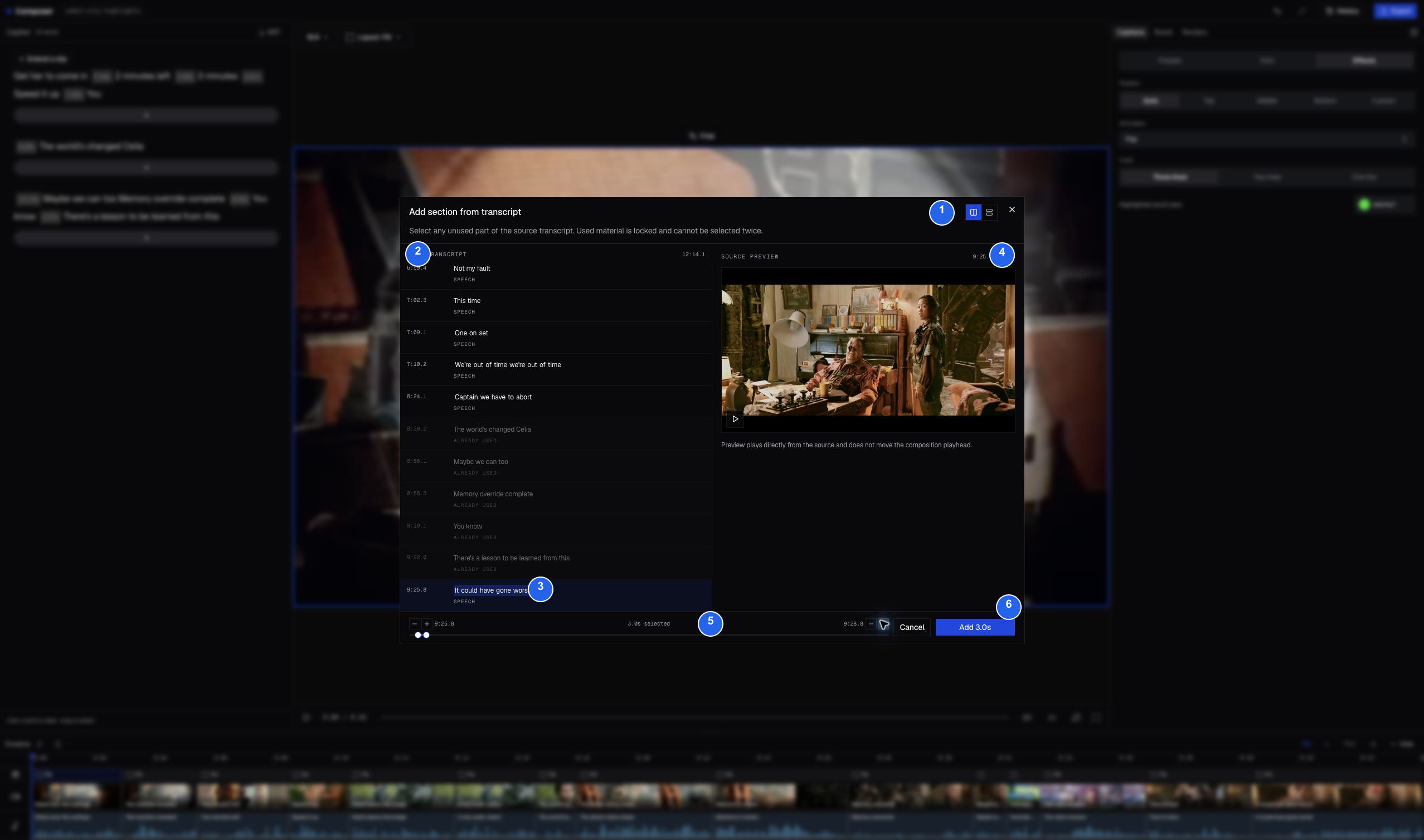This screenshot has width=1424, height=840.
Task: Switch to side-by-side columns layout
Action: (973, 212)
